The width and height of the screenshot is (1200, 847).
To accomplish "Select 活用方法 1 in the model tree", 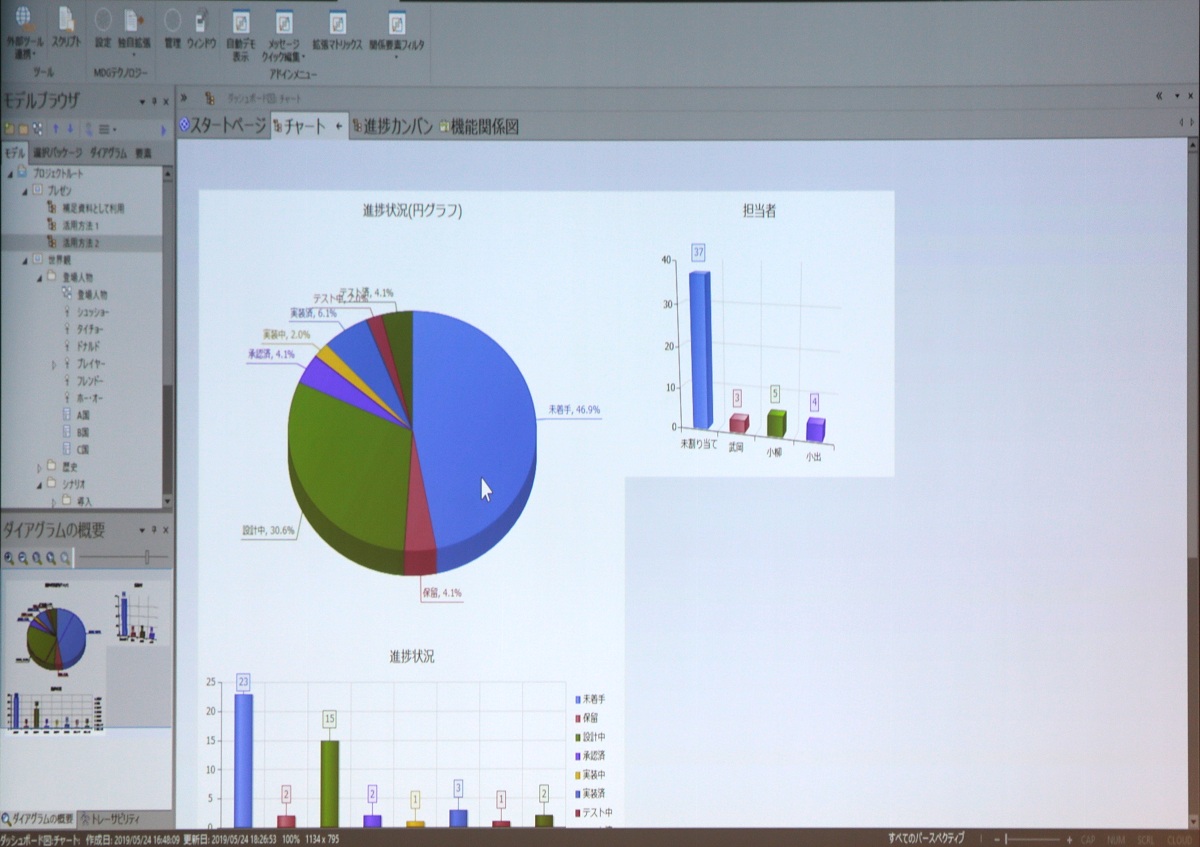I will click(x=81, y=225).
